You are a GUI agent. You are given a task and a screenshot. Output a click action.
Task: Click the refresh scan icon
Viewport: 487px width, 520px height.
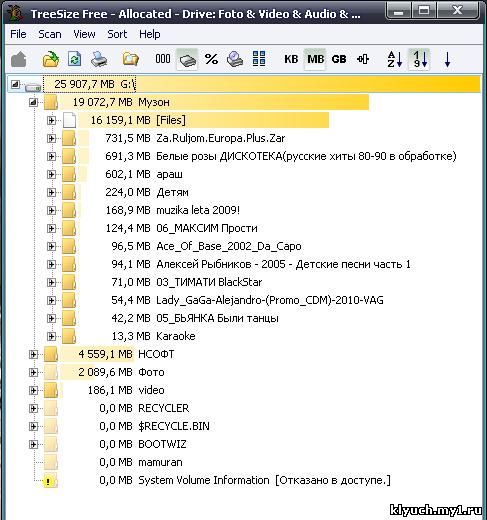[x=75, y=59]
